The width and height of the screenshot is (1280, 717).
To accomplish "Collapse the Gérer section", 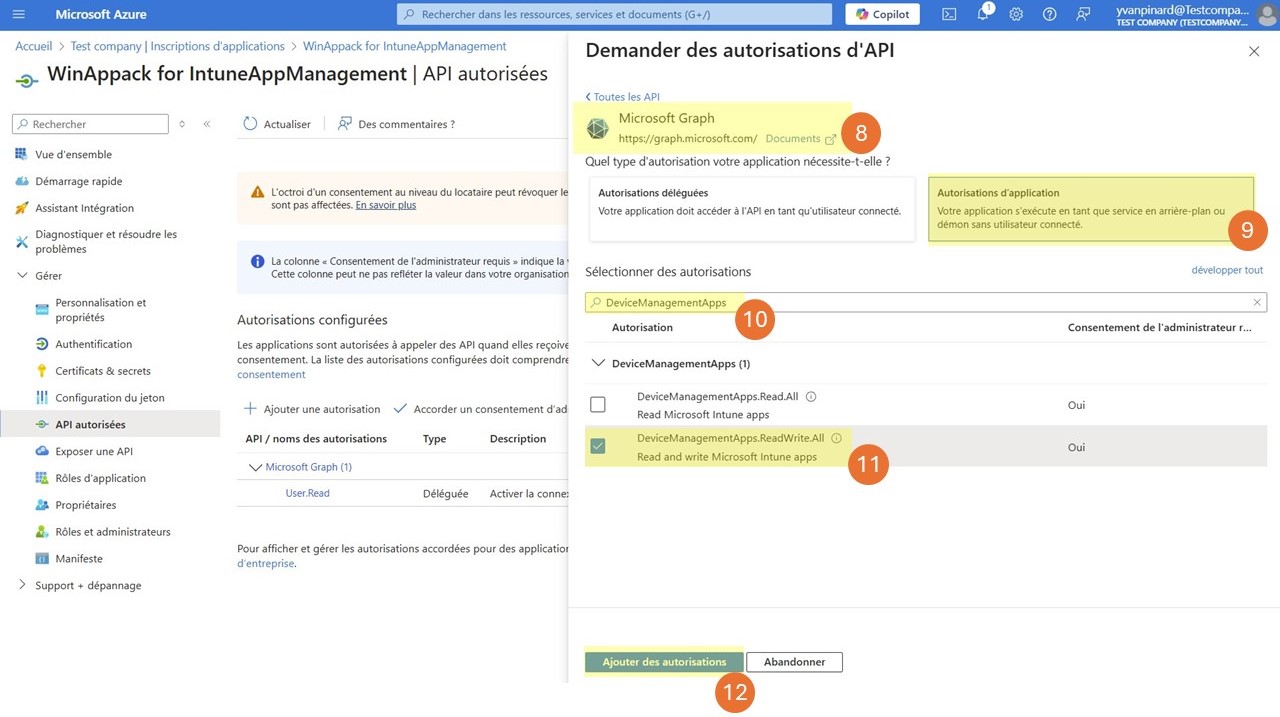I will tap(22, 275).
